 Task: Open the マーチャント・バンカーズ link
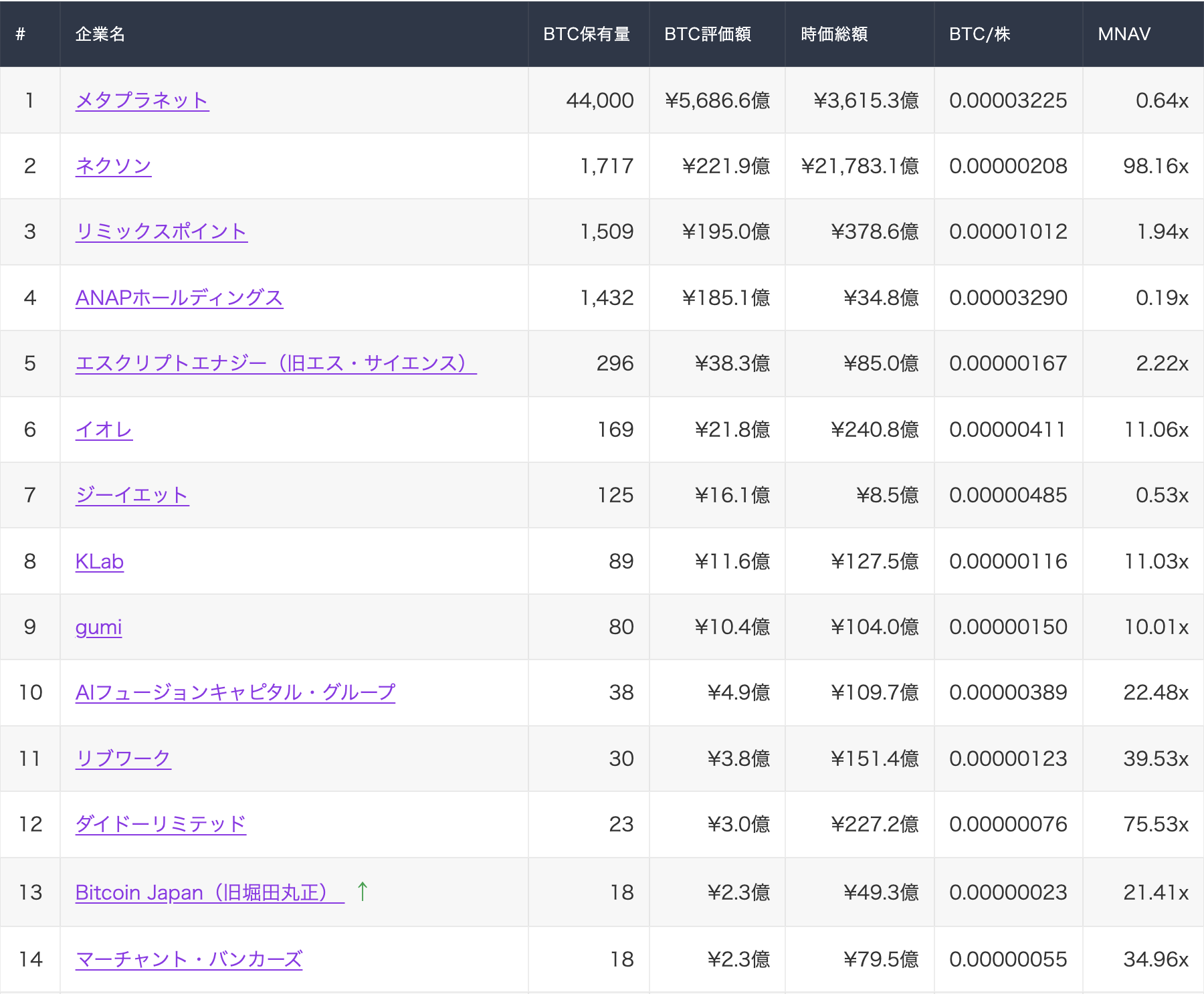tap(189, 959)
